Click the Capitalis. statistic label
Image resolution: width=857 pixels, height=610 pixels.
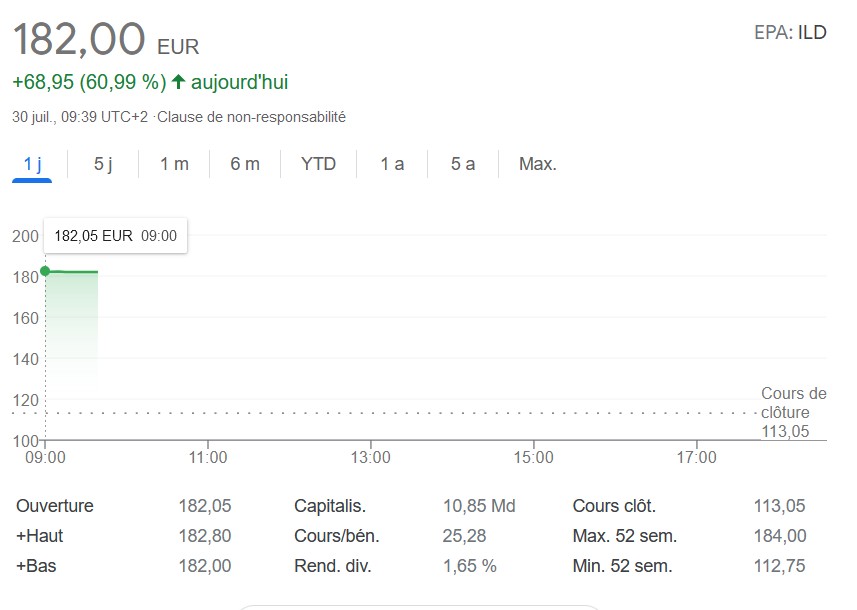coord(329,506)
